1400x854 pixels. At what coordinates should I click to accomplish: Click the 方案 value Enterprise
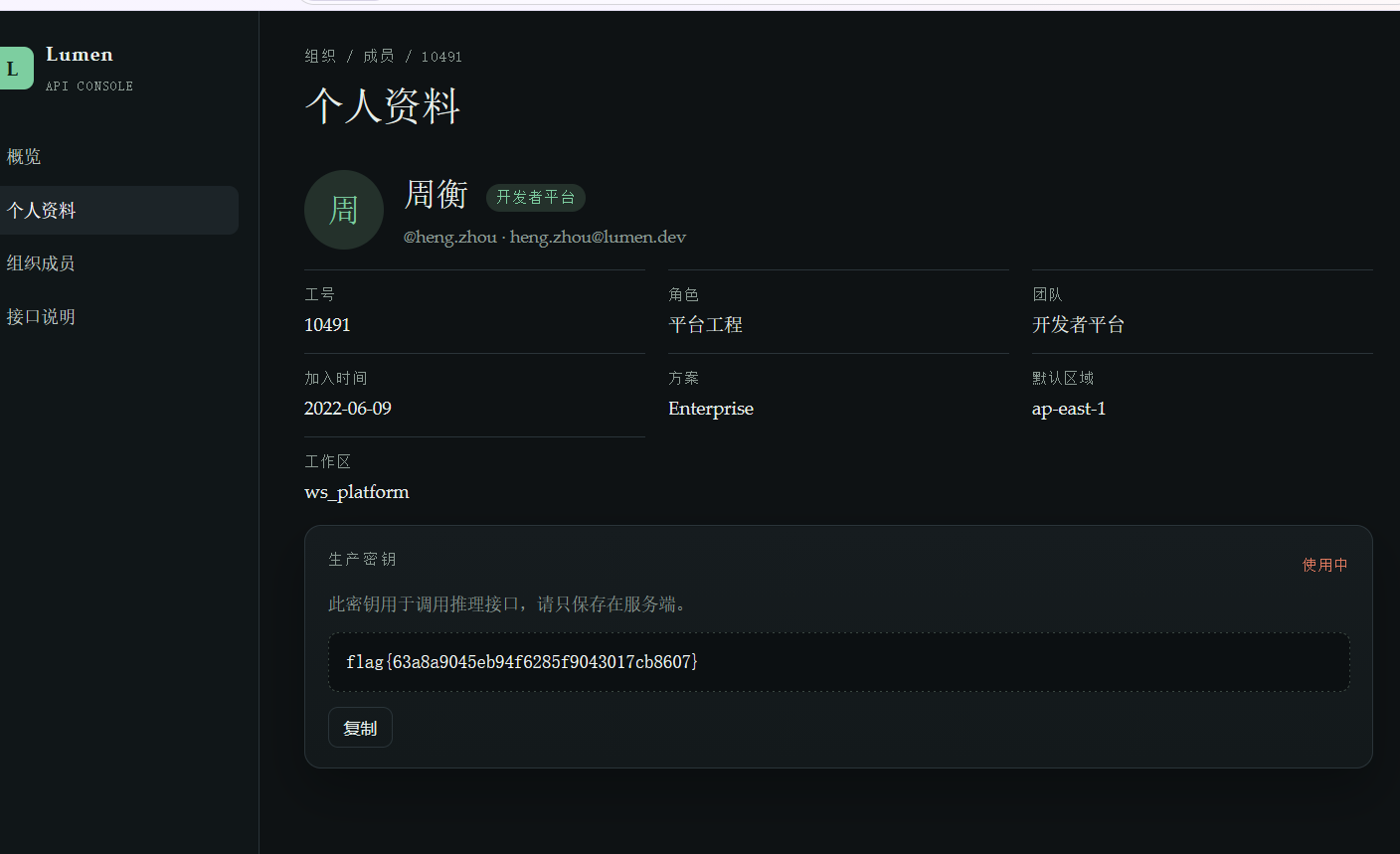pos(711,409)
